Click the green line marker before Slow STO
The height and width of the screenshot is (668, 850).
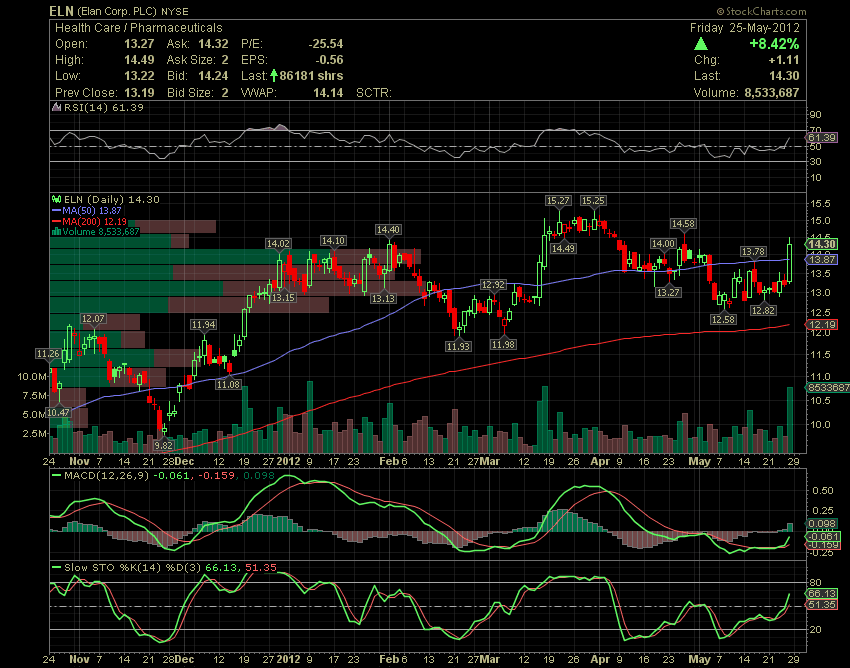click(x=56, y=568)
